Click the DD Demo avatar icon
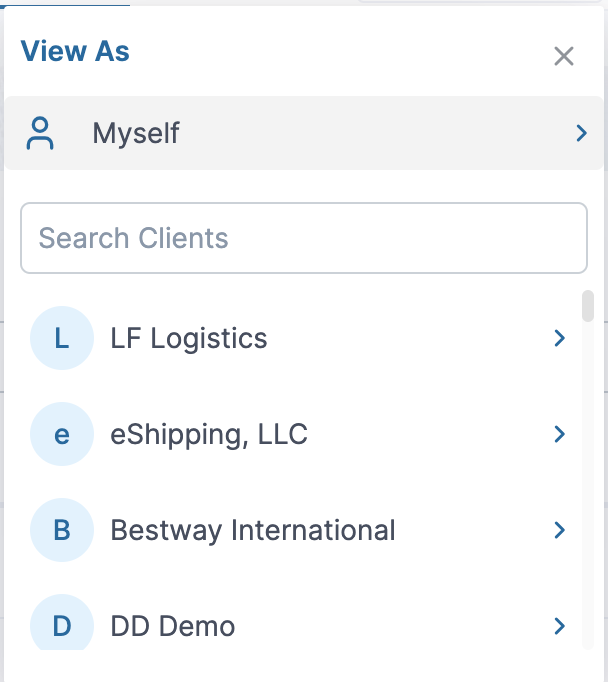 62,626
